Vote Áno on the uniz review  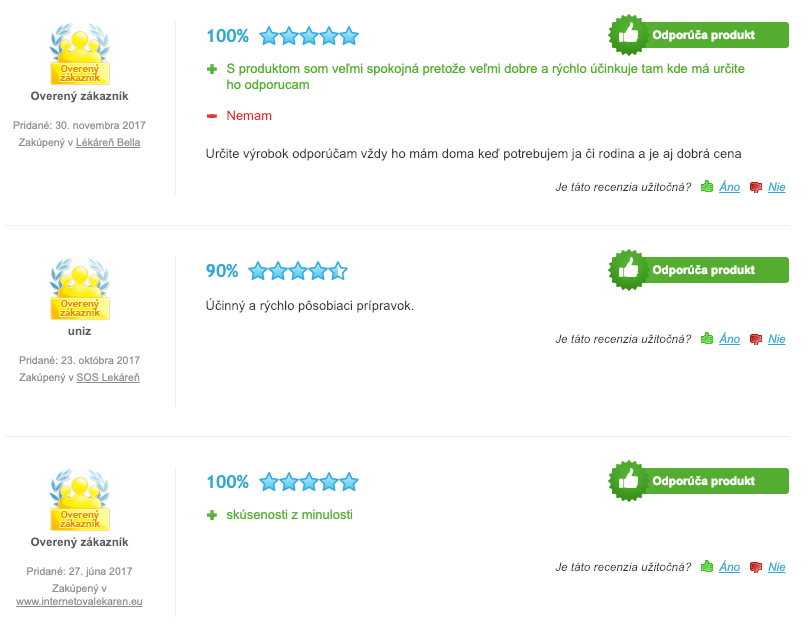pyautogui.click(x=729, y=339)
